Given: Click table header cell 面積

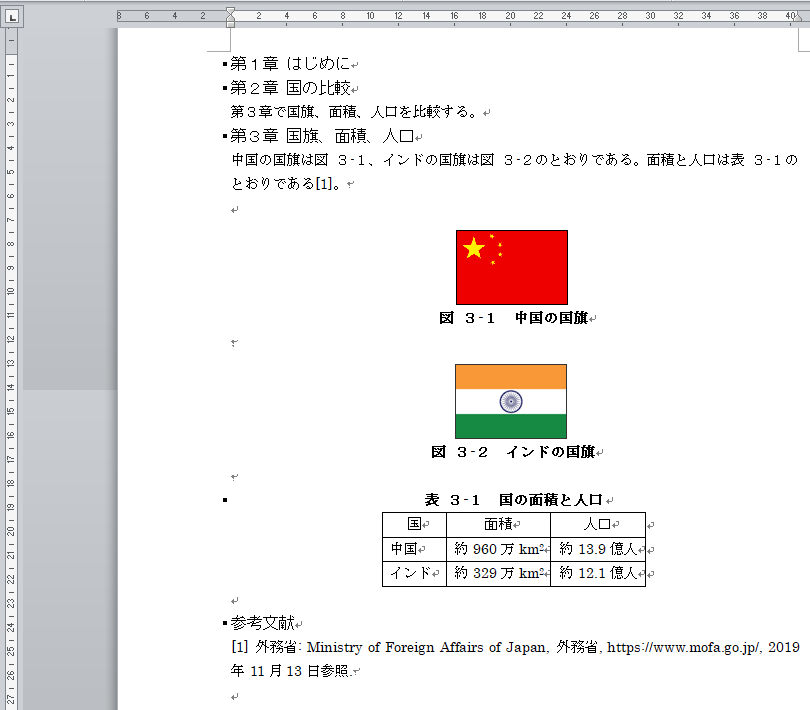Looking at the screenshot, I should pos(499,524).
